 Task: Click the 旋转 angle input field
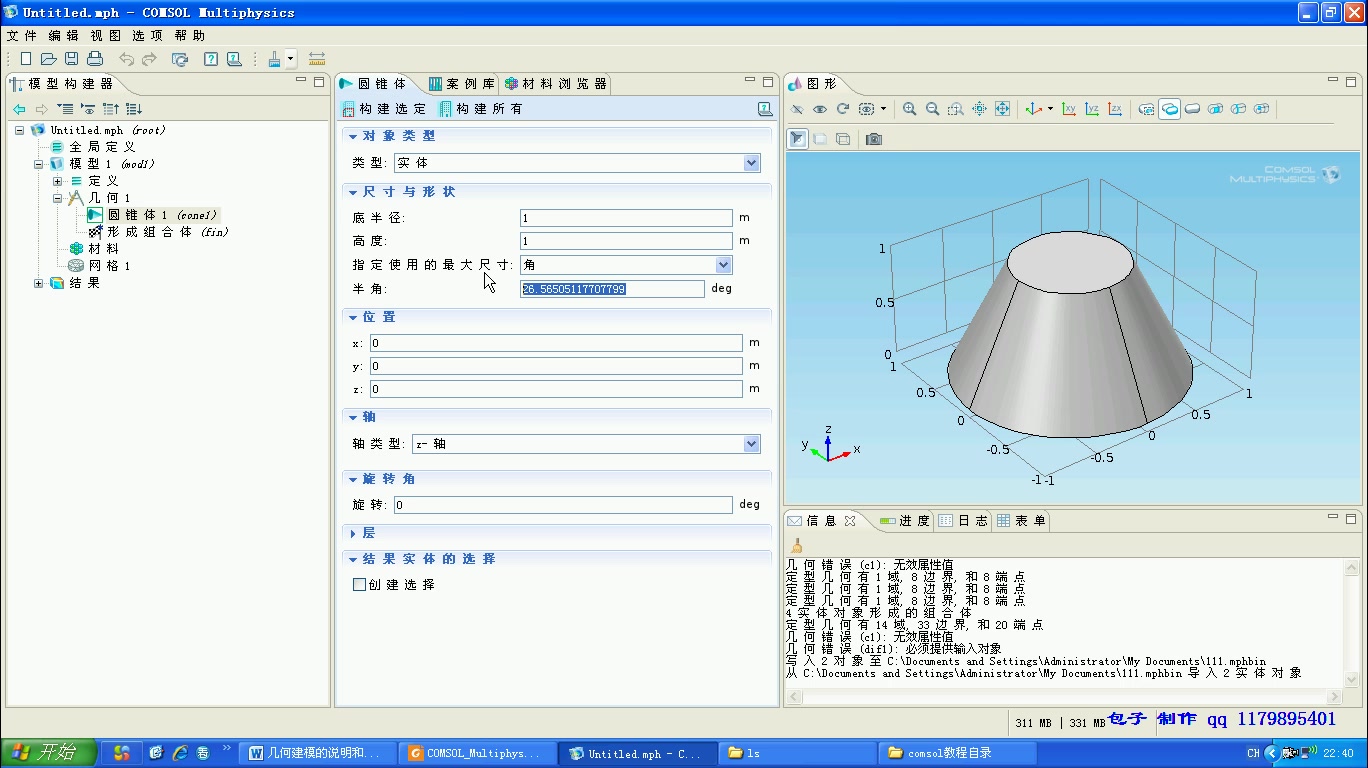[x=563, y=505]
